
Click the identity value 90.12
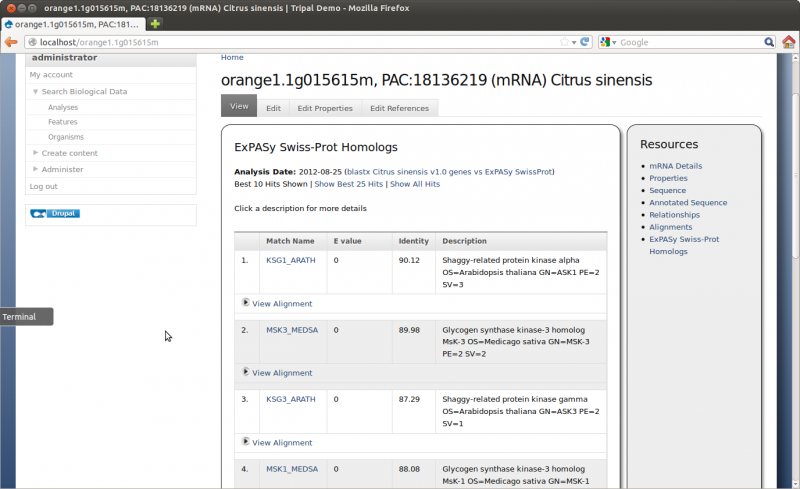point(409,260)
